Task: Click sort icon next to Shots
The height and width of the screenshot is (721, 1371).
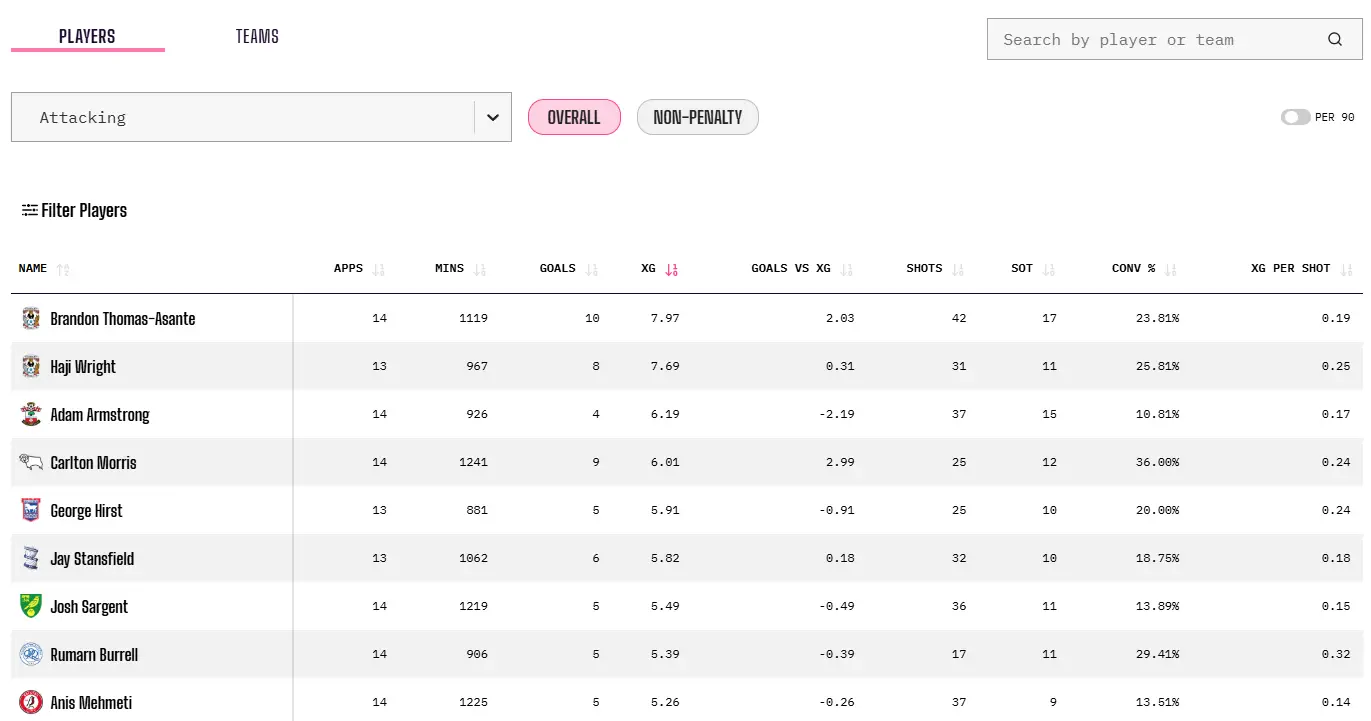Action: point(958,269)
